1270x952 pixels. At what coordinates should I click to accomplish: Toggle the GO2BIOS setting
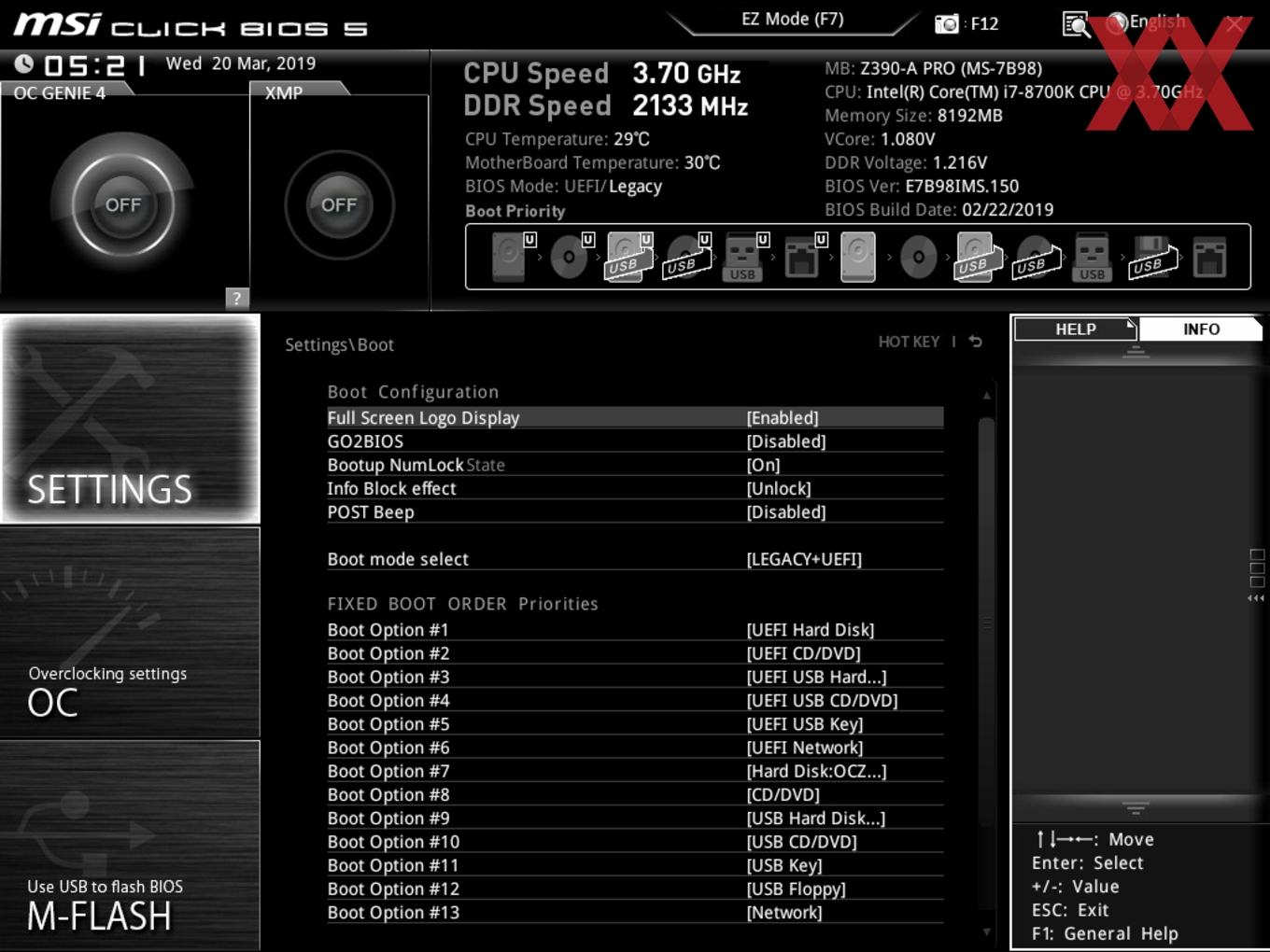pyautogui.click(x=635, y=441)
